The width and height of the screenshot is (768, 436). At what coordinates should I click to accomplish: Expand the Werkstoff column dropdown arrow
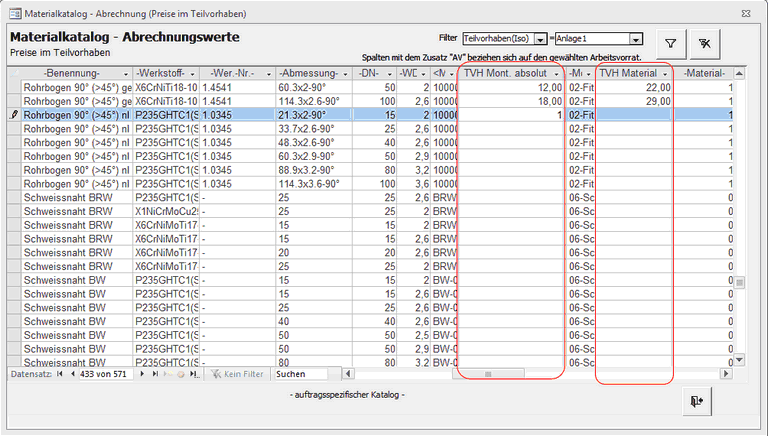191,74
